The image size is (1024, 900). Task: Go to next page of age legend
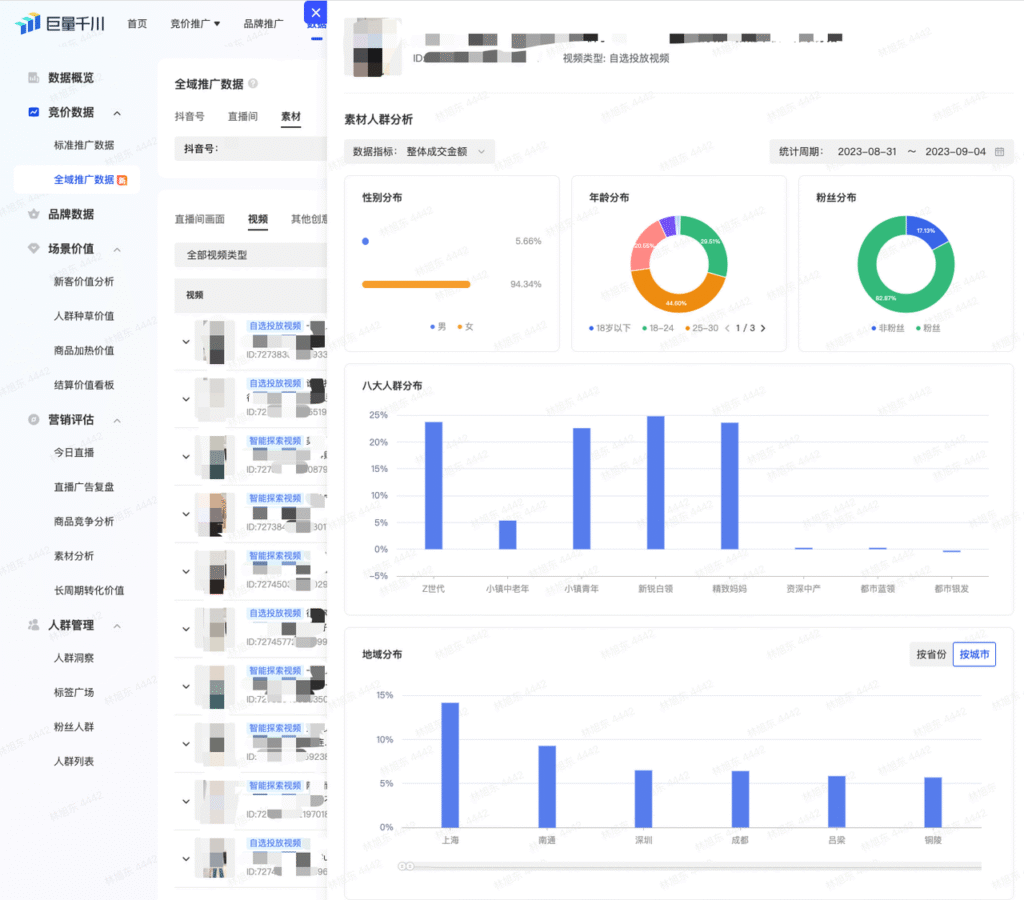click(x=762, y=328)
